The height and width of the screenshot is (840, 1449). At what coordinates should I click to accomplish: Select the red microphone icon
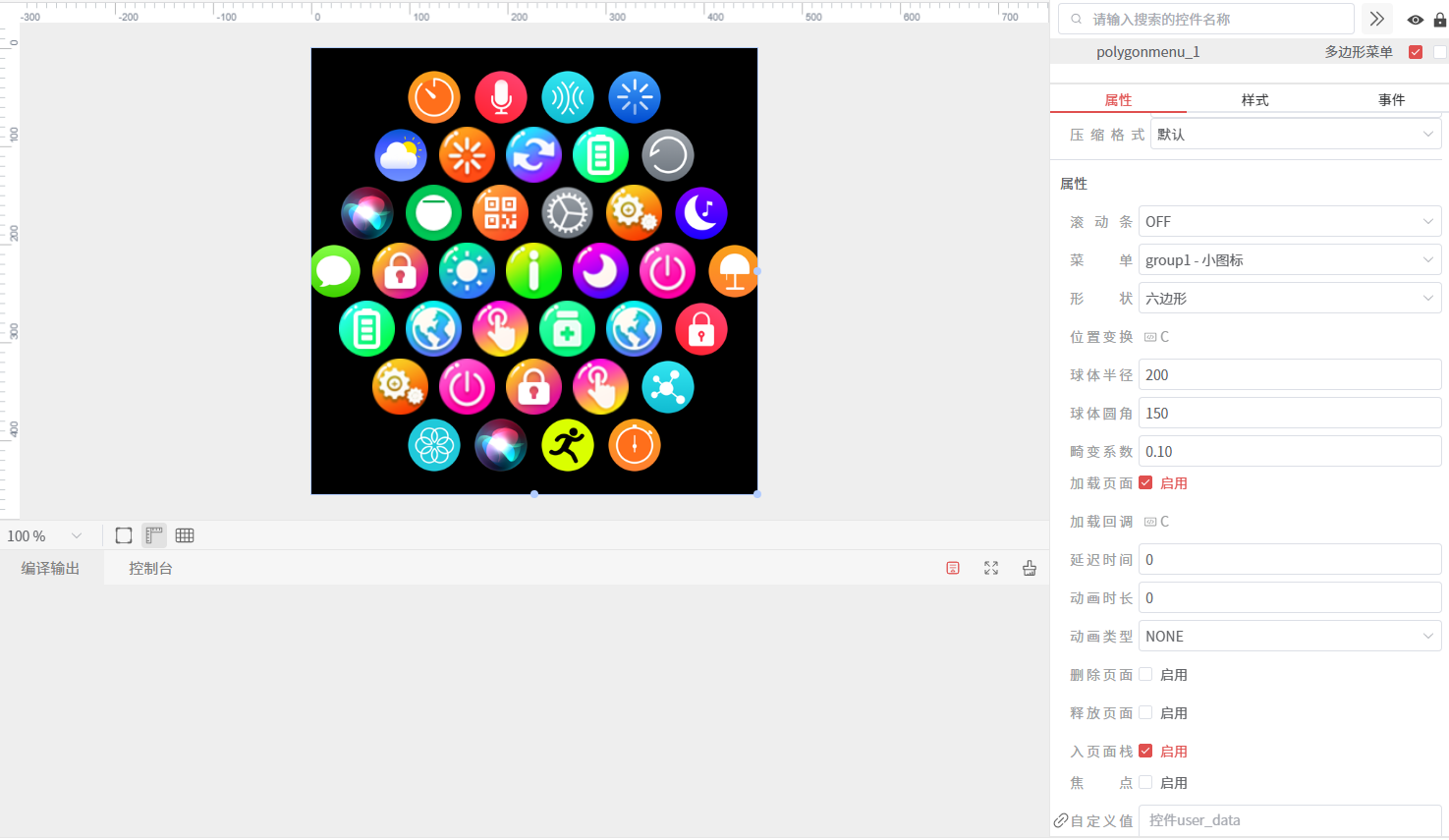point(501,97)
